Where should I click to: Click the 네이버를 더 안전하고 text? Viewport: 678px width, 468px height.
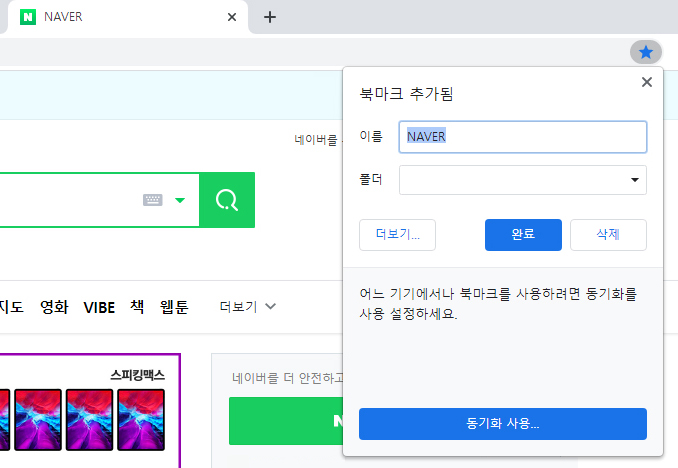288,378
